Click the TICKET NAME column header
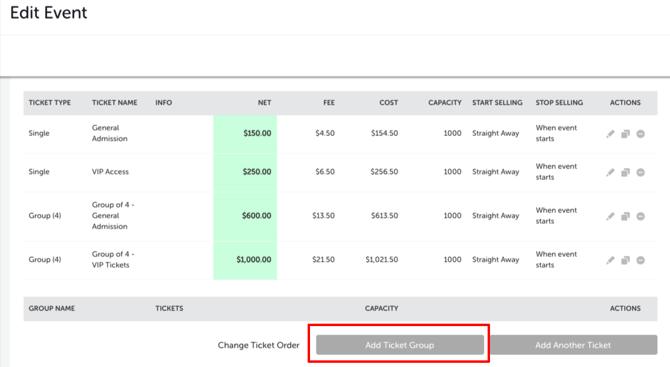The image size is (670, 367). 115,103
